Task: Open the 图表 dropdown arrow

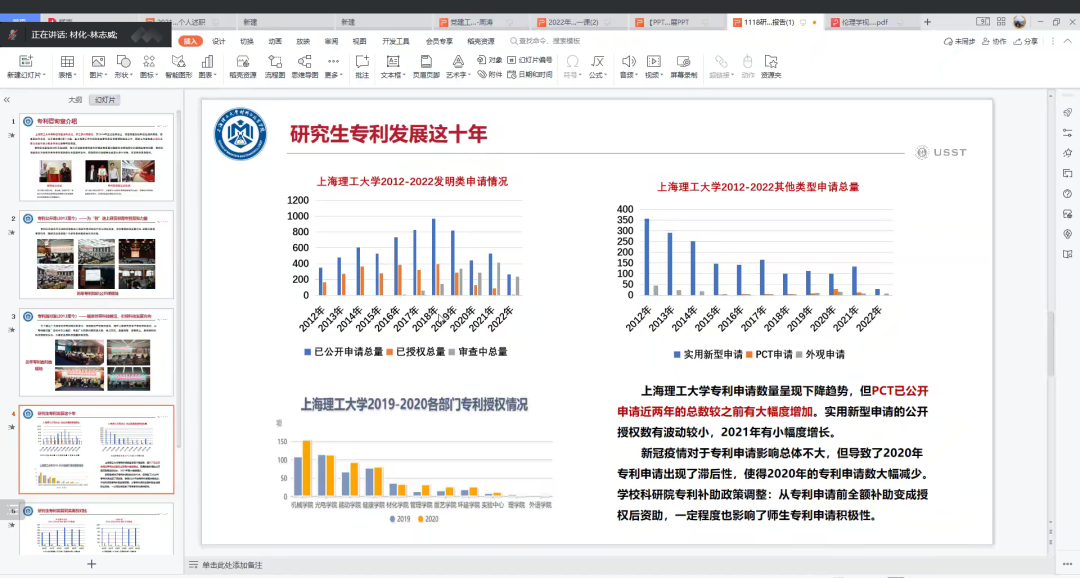Action: (x=216, y=75)
